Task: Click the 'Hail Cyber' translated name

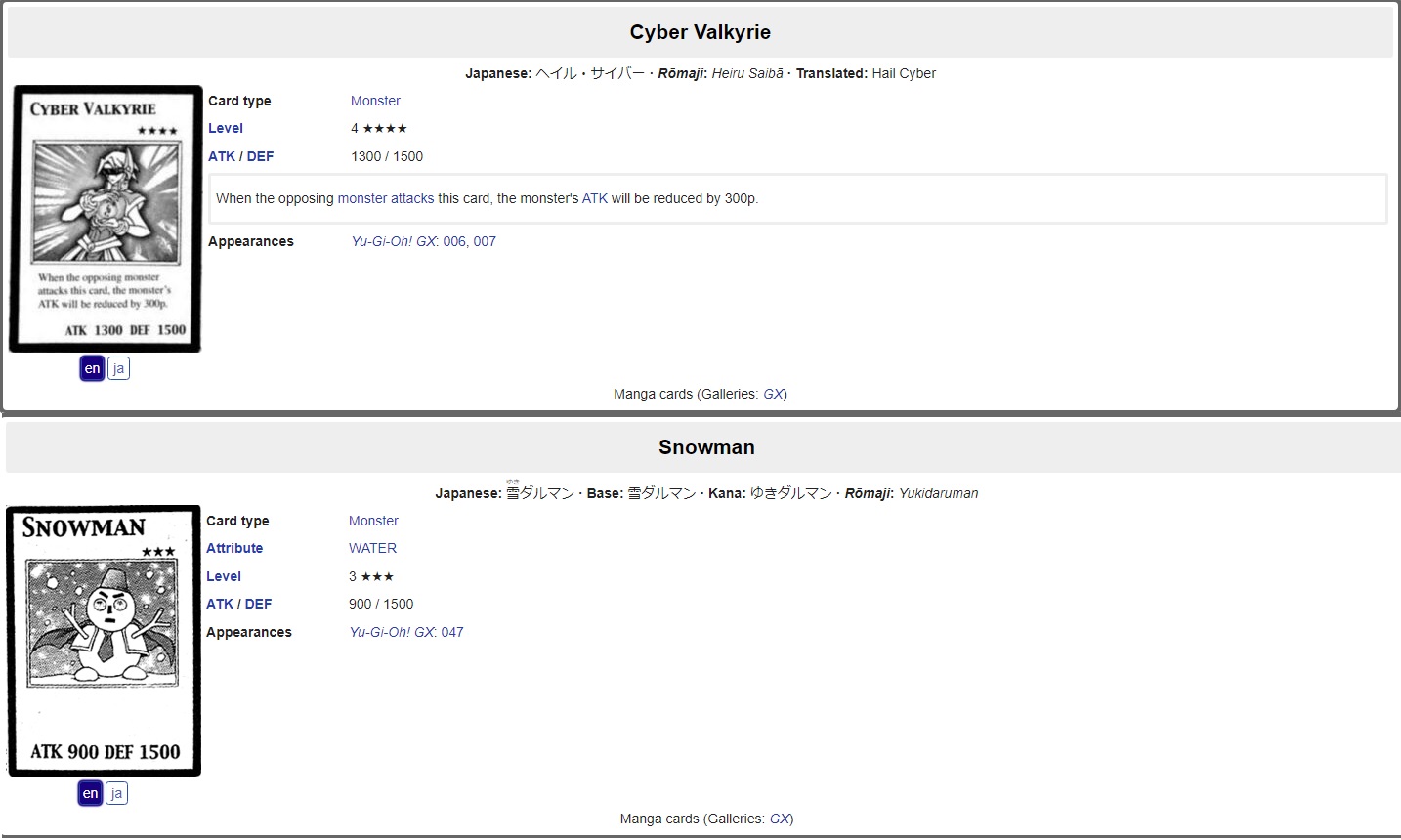Action: click(x=904, y=73)
